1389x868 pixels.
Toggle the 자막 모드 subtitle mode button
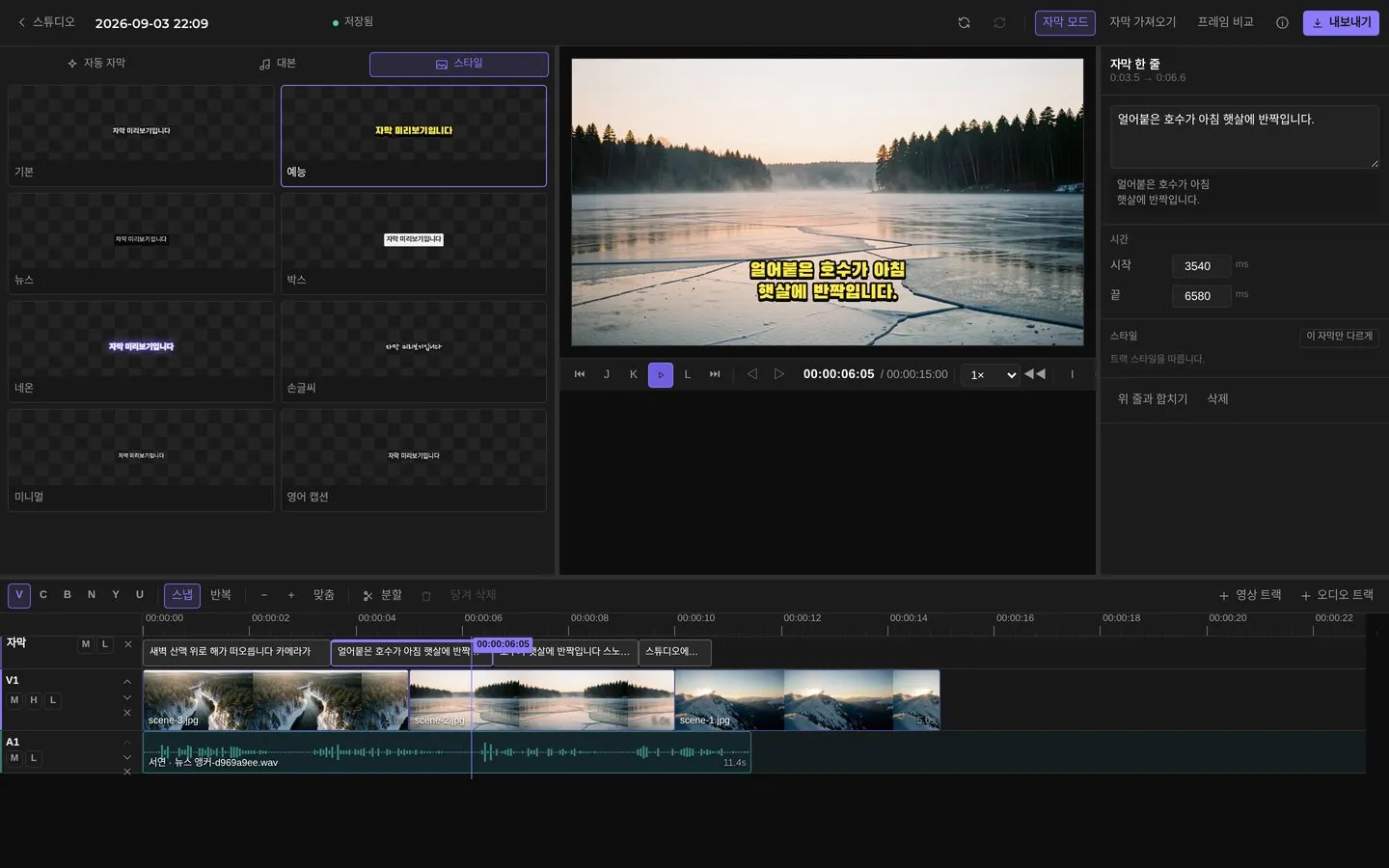click(x=1065, y=22)
